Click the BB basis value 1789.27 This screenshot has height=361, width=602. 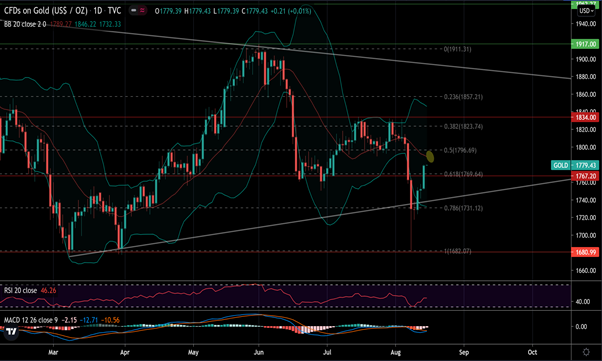60,24
